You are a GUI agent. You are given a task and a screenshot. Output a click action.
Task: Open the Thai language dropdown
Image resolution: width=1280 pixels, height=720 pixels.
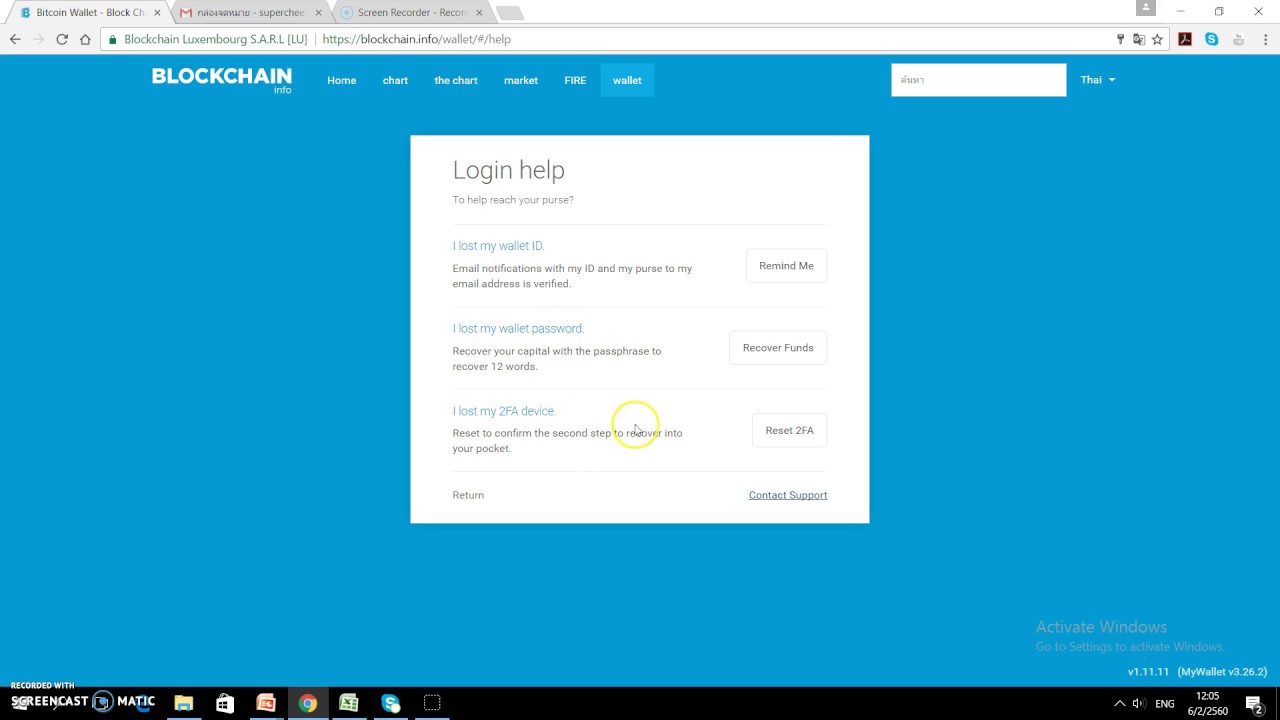[1098, 80]
